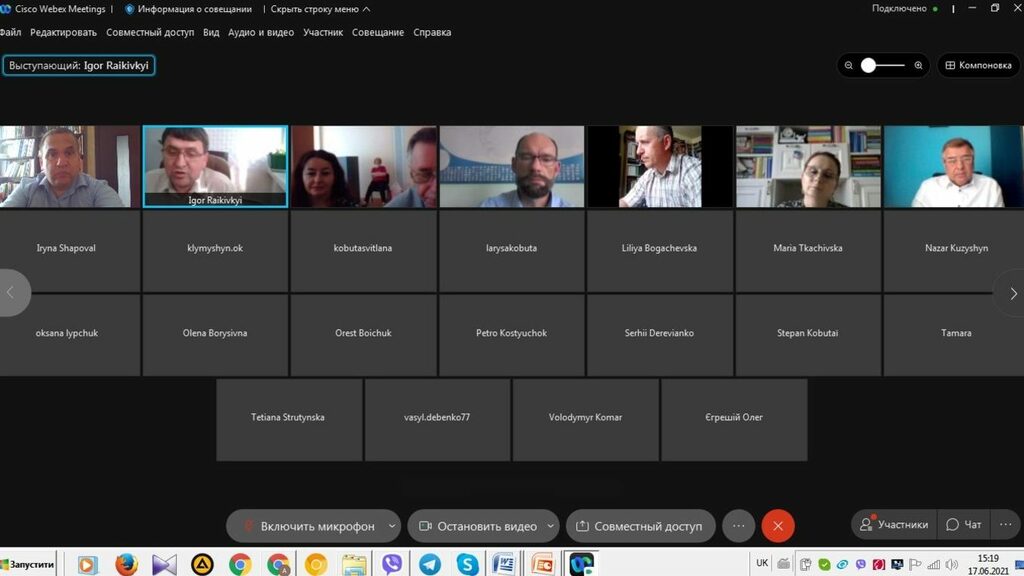Click the red leave meeting button
Image resolution: width=1024 pixels, height=576 pixels.
pos(778,526)
